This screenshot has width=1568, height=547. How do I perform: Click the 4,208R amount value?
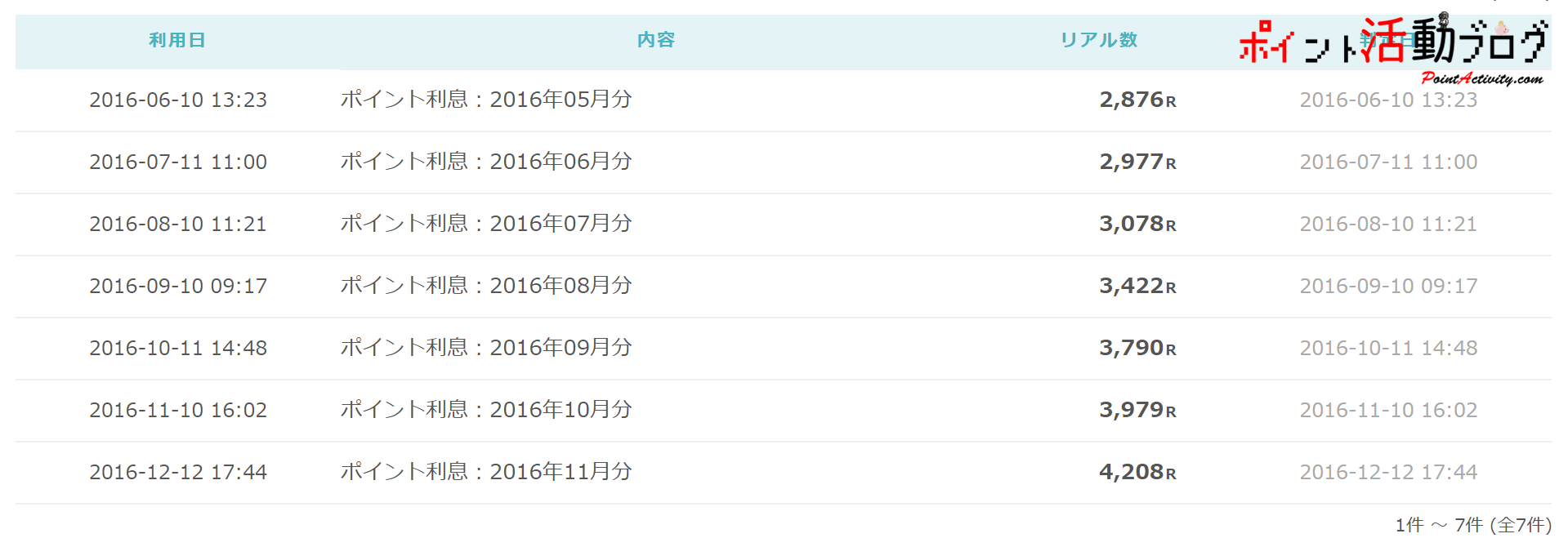click(1137, 472)
